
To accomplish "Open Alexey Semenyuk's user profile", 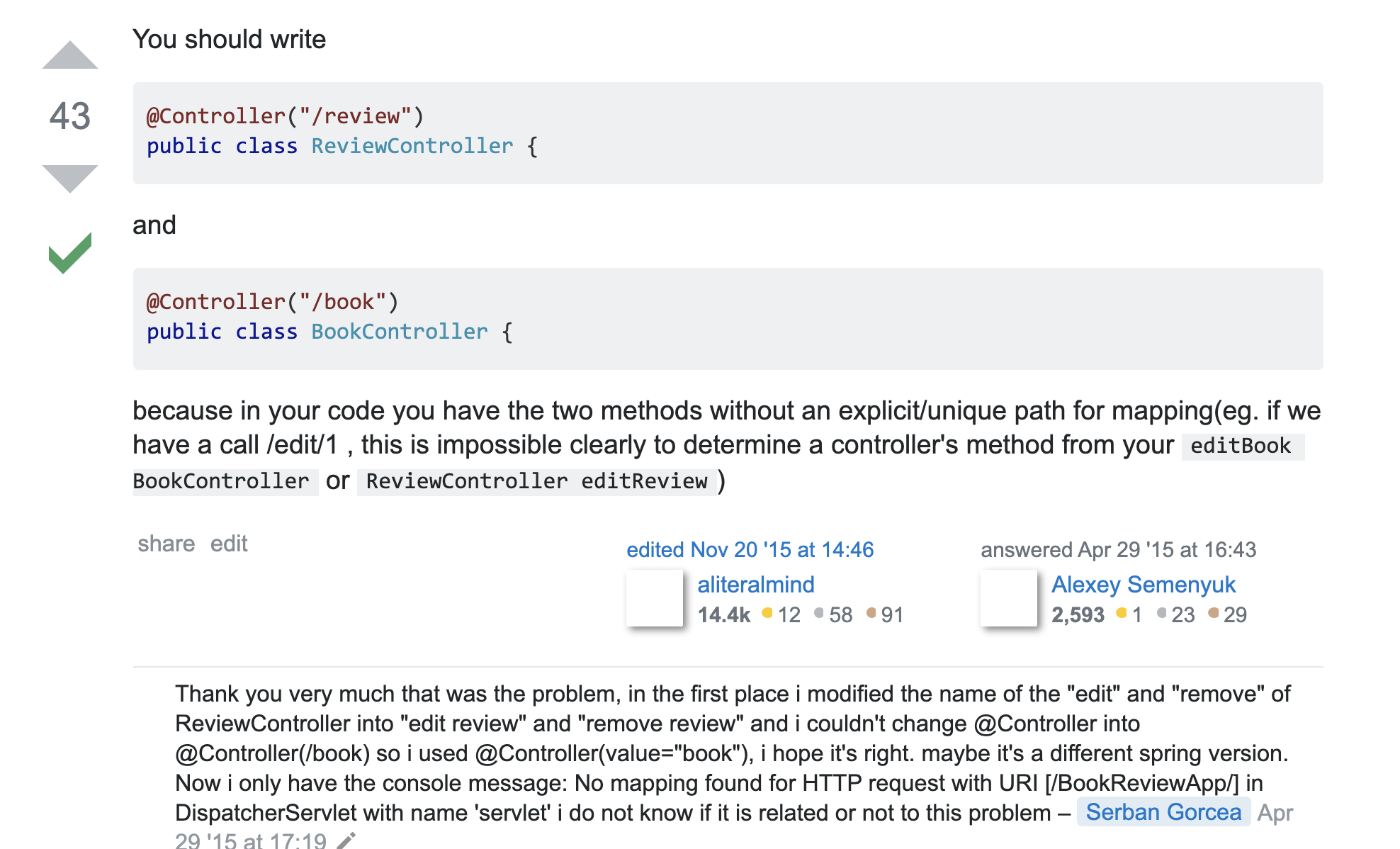I will (x=1144, y=585).
